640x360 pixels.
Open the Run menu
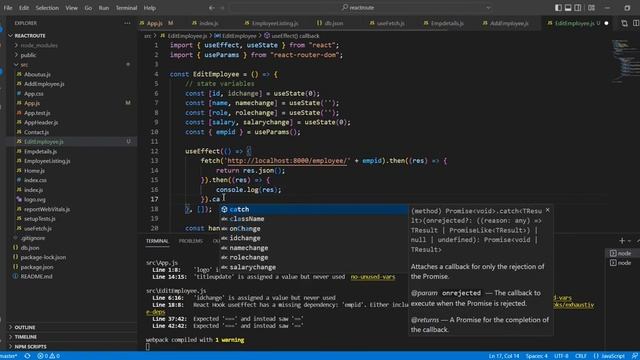coord(104,8)
